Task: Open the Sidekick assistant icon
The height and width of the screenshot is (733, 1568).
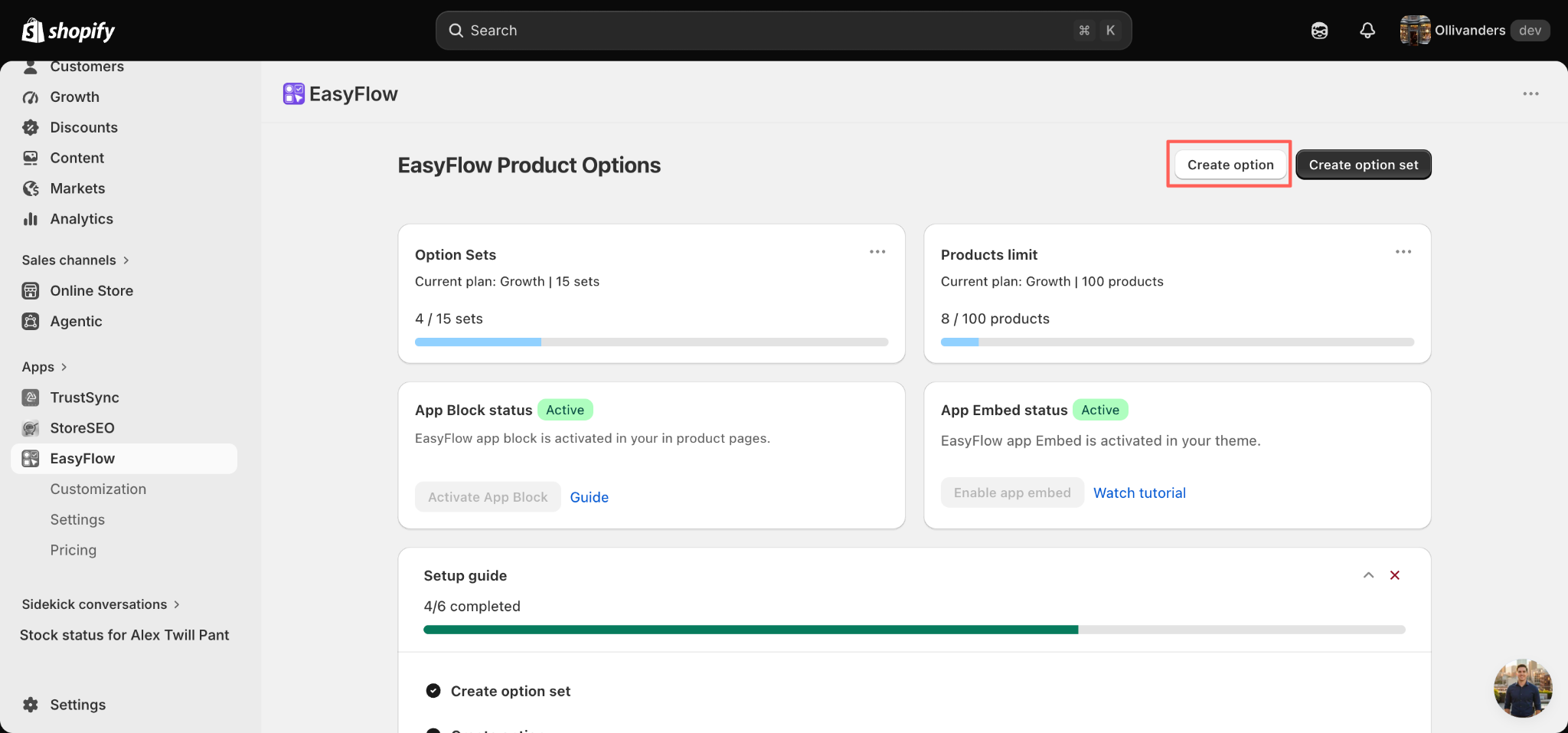Action: pyautogui.click(x=1319, y=31)
